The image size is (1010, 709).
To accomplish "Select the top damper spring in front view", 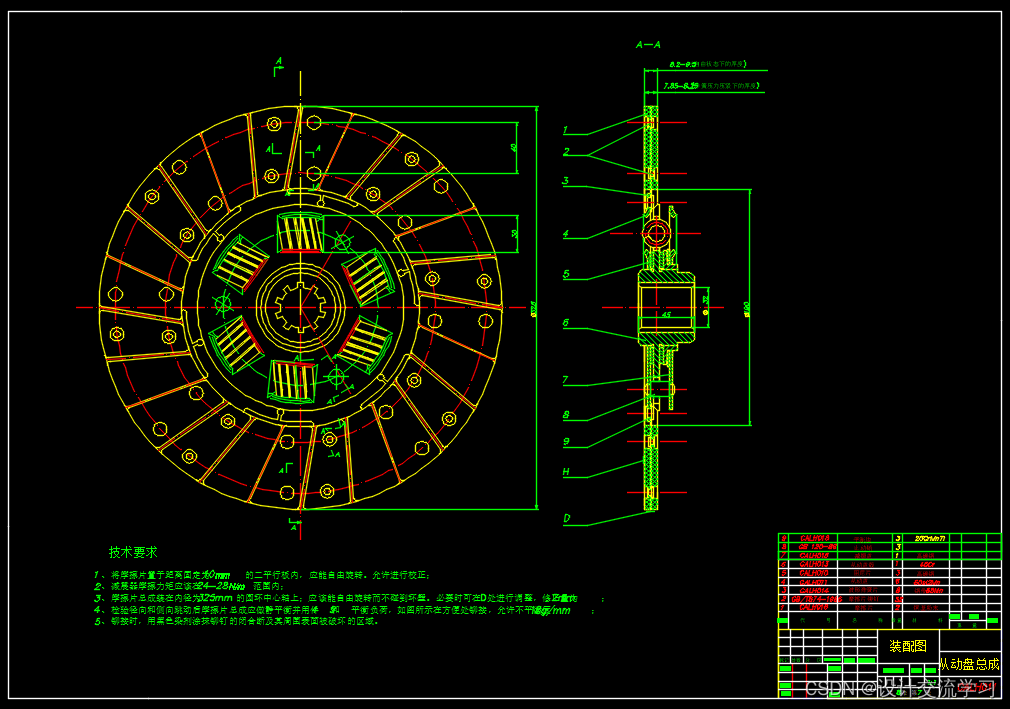I will (x=300, y=233).
